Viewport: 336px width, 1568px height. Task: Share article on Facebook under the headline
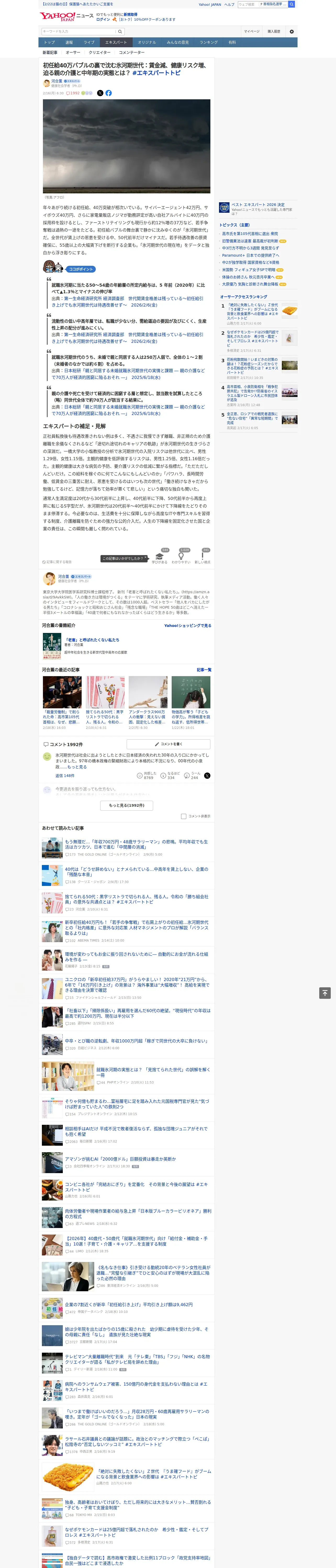click(x=109, y=93)
